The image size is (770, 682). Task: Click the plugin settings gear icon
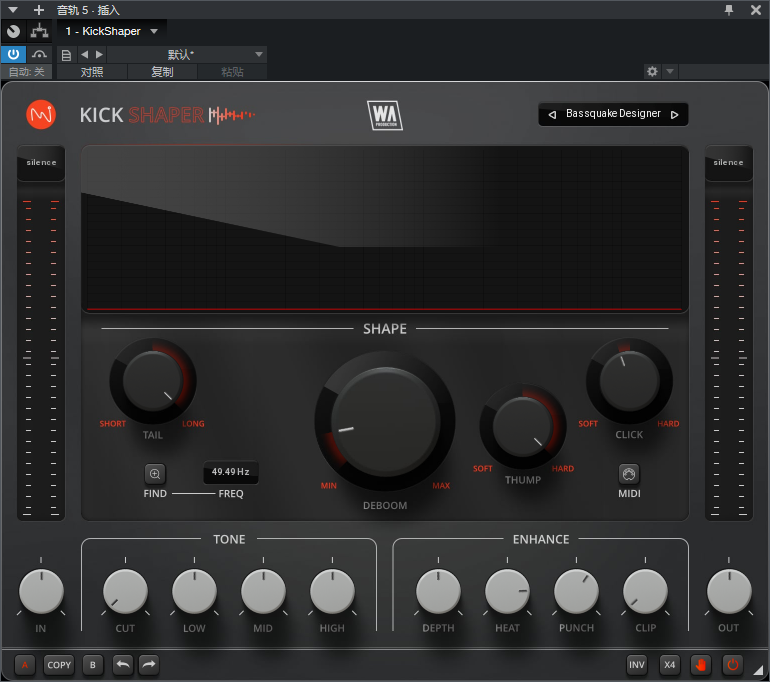(x=652, y=72)
